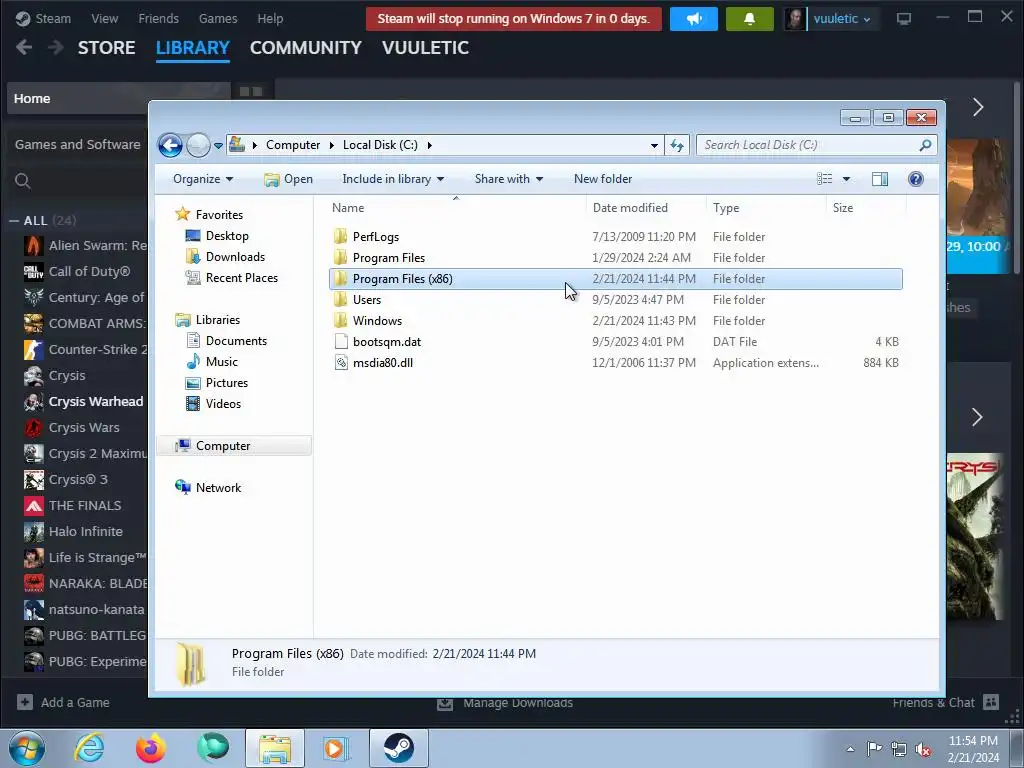Click the Change your view icon
The height and width of the screenshot is (768, 1024).
pyautogui.click(x=825, y=179)
